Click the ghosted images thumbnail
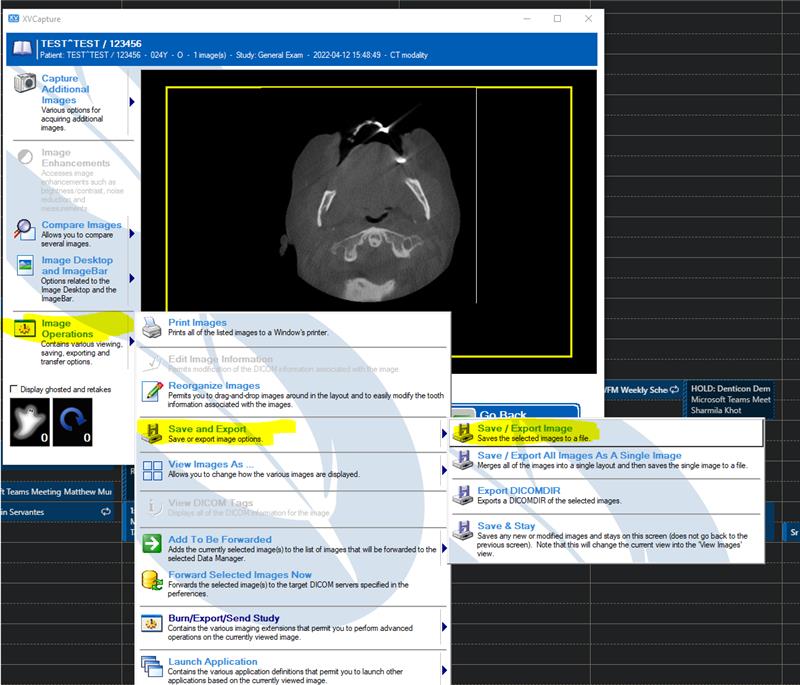Screen dimensions: 800x685 pos(30,422)
